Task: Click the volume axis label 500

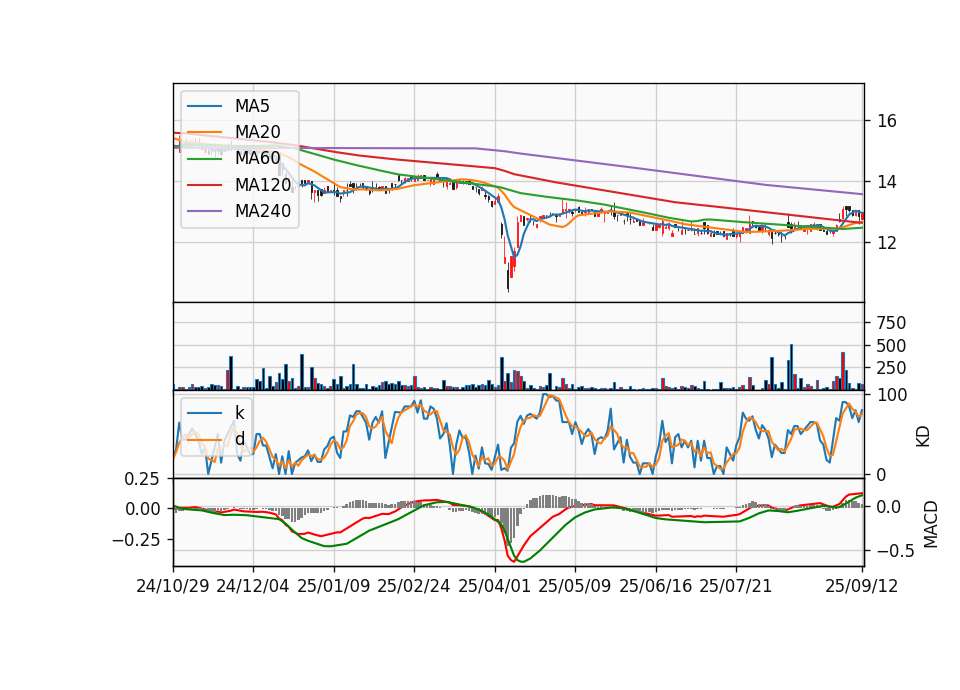Action: pos(891,346)
